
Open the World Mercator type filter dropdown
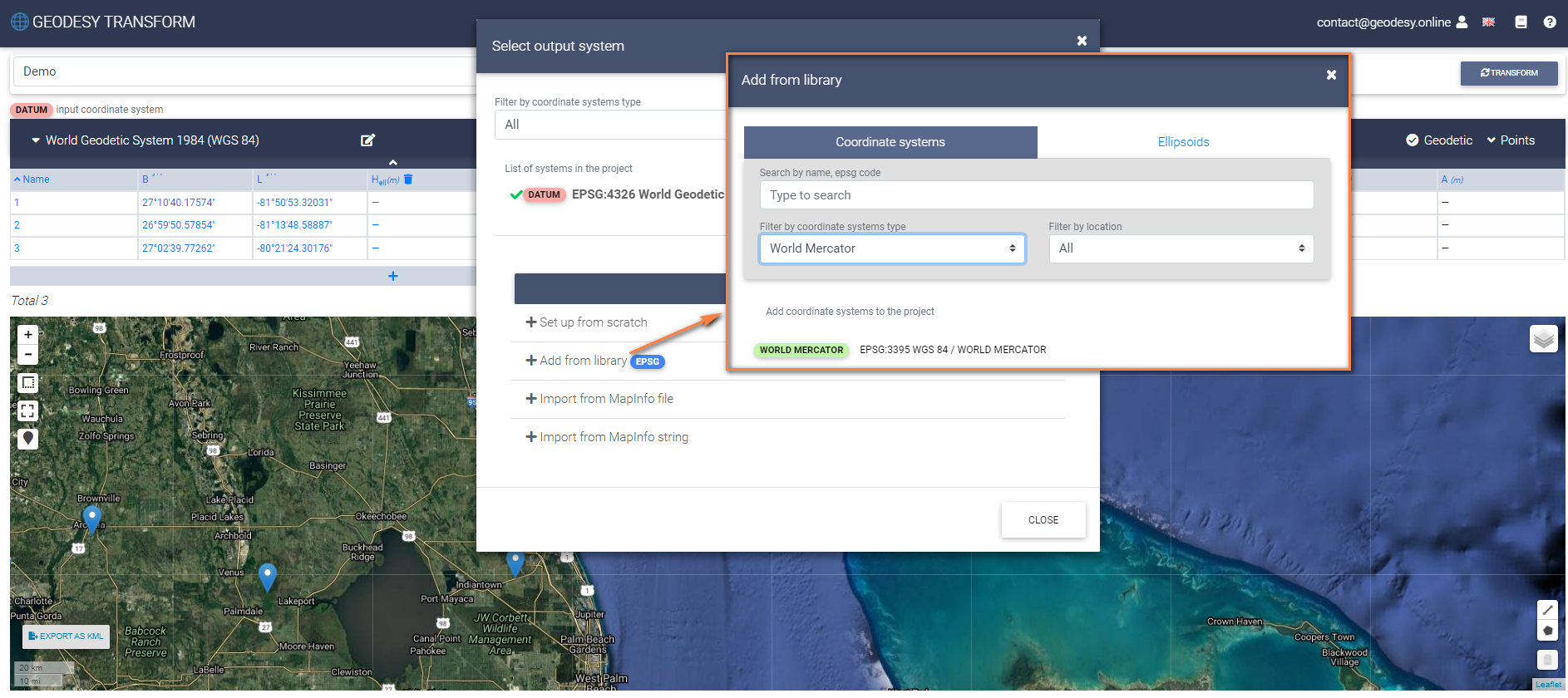point(891,248)
